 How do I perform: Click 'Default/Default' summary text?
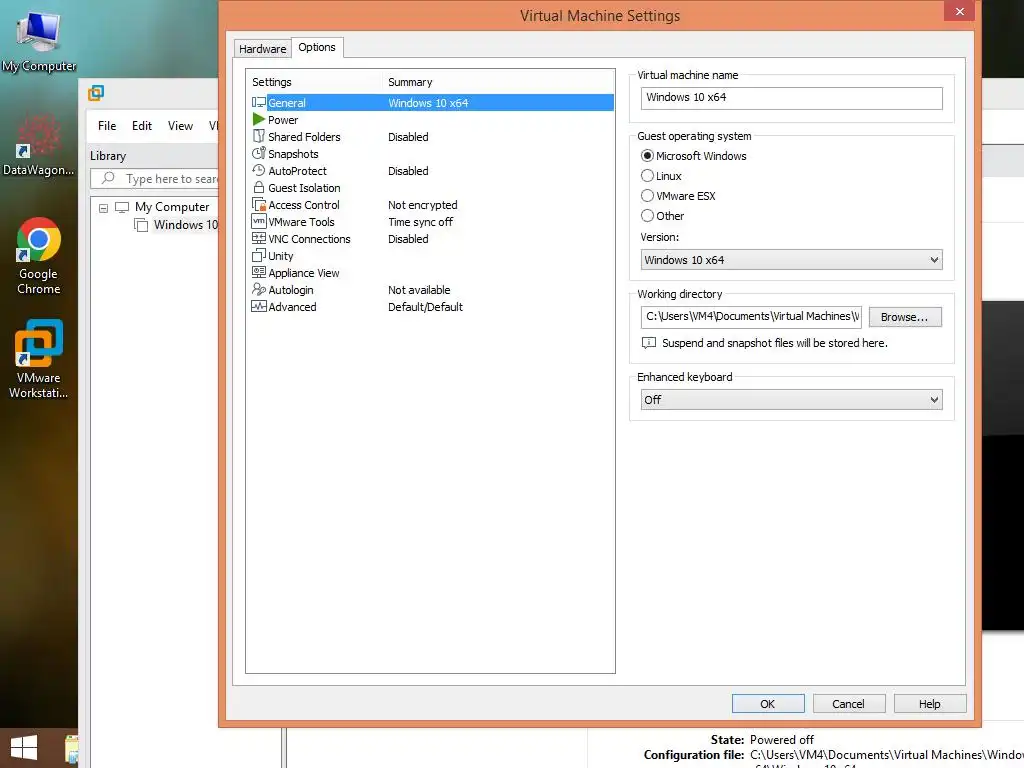tap(425, 306)
